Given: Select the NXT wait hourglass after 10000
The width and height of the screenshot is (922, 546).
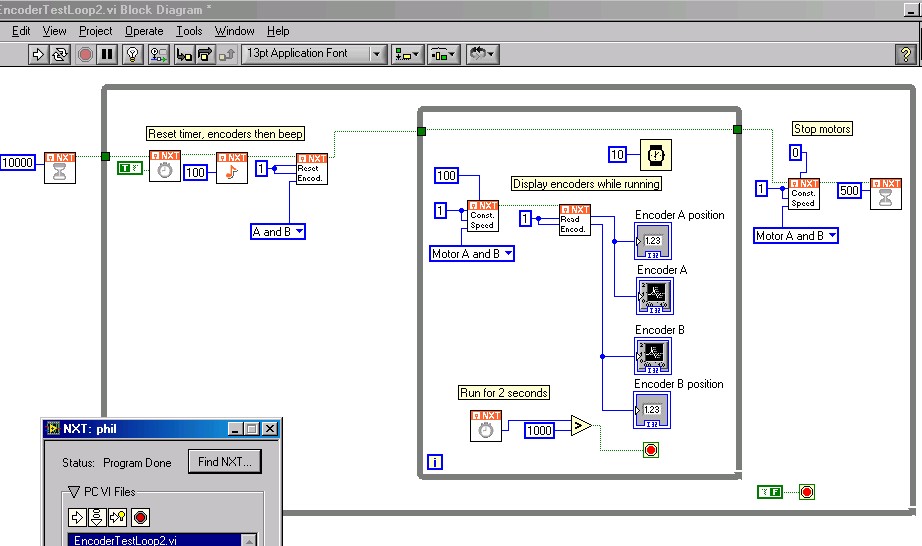Looking at the screenshot, I should pos(60,168).
